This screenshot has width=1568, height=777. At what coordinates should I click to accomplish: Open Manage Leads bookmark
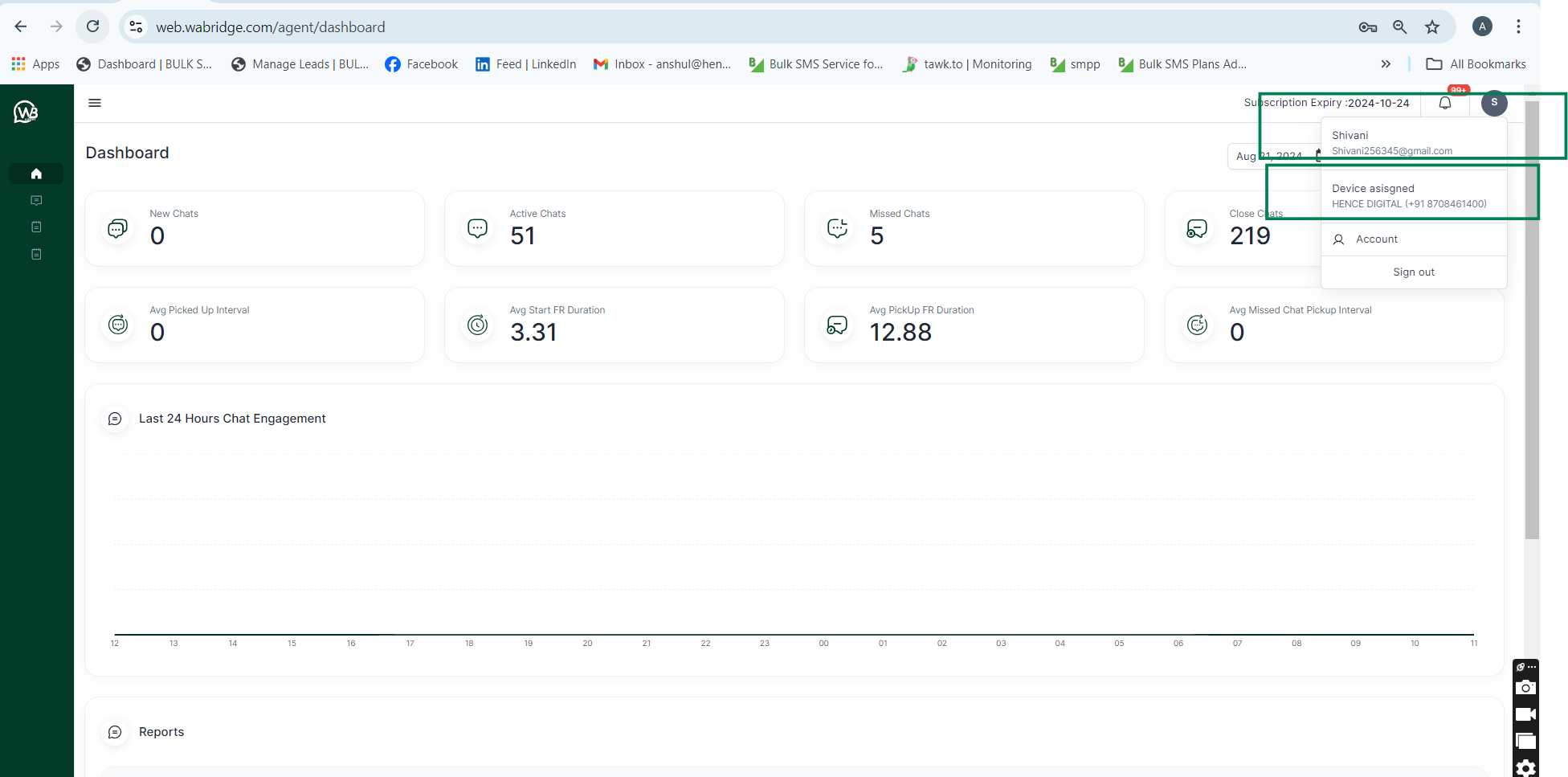299,64
